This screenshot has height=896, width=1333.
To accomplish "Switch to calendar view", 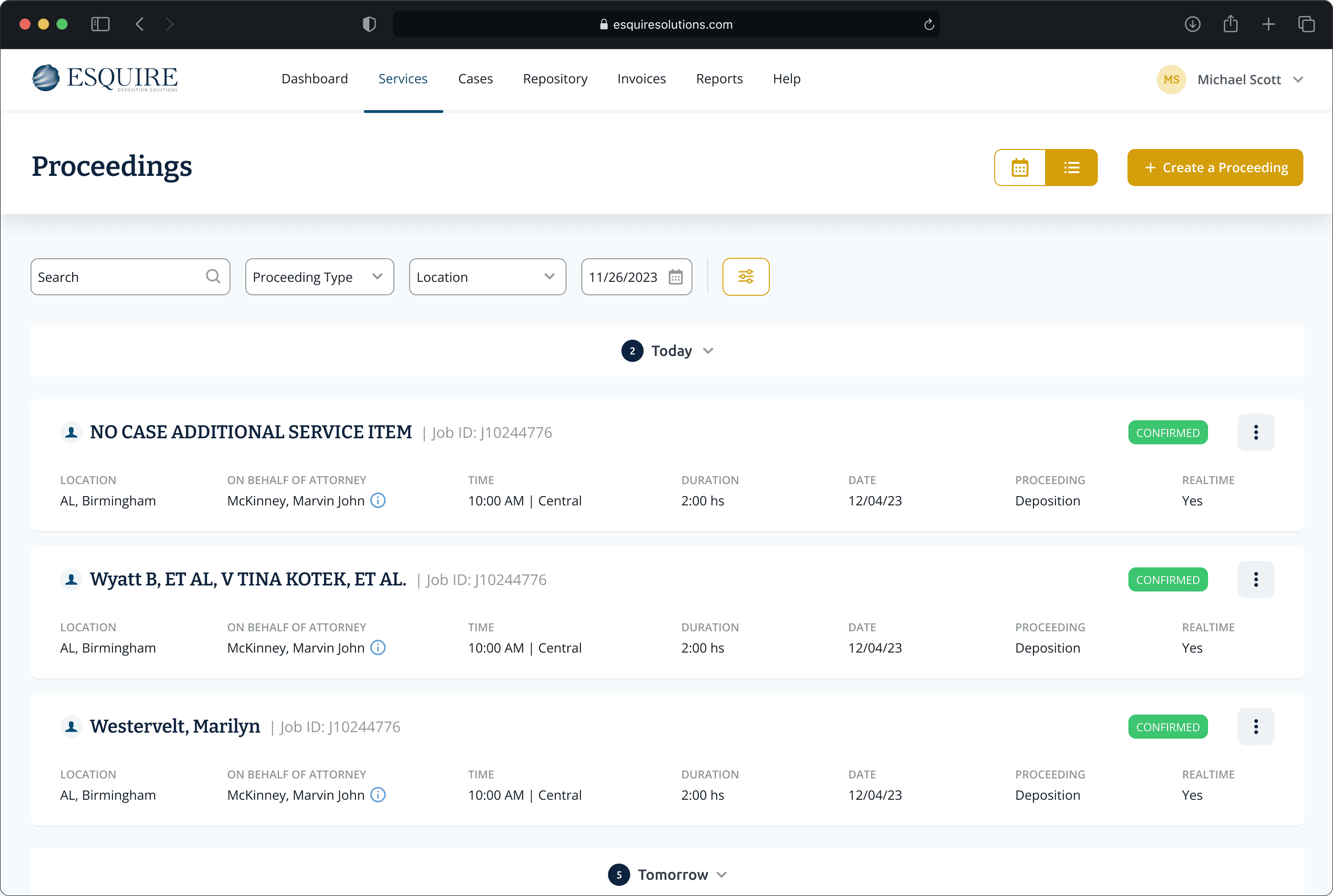I will (1019, 168).
